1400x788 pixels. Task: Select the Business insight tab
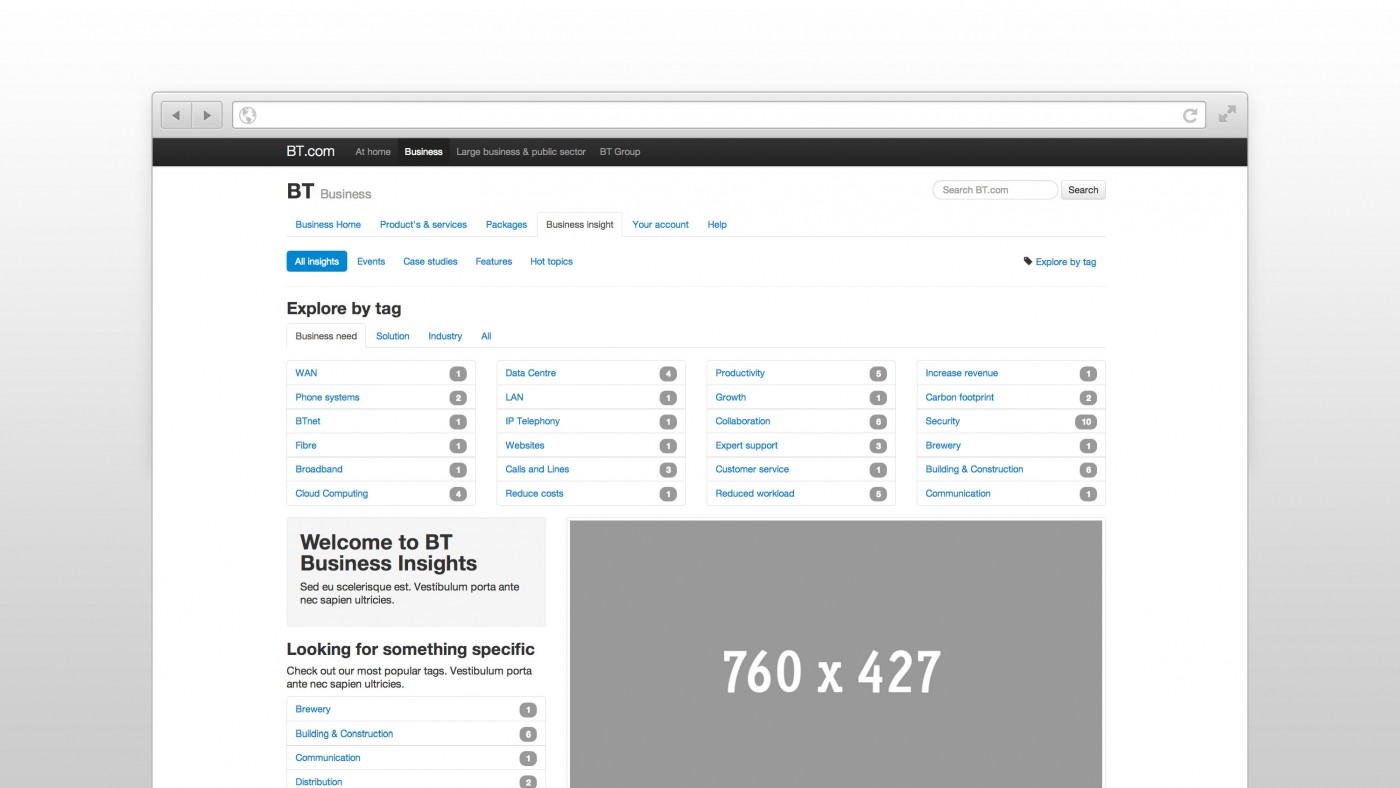pyautogui.click(x=580, y=225)
